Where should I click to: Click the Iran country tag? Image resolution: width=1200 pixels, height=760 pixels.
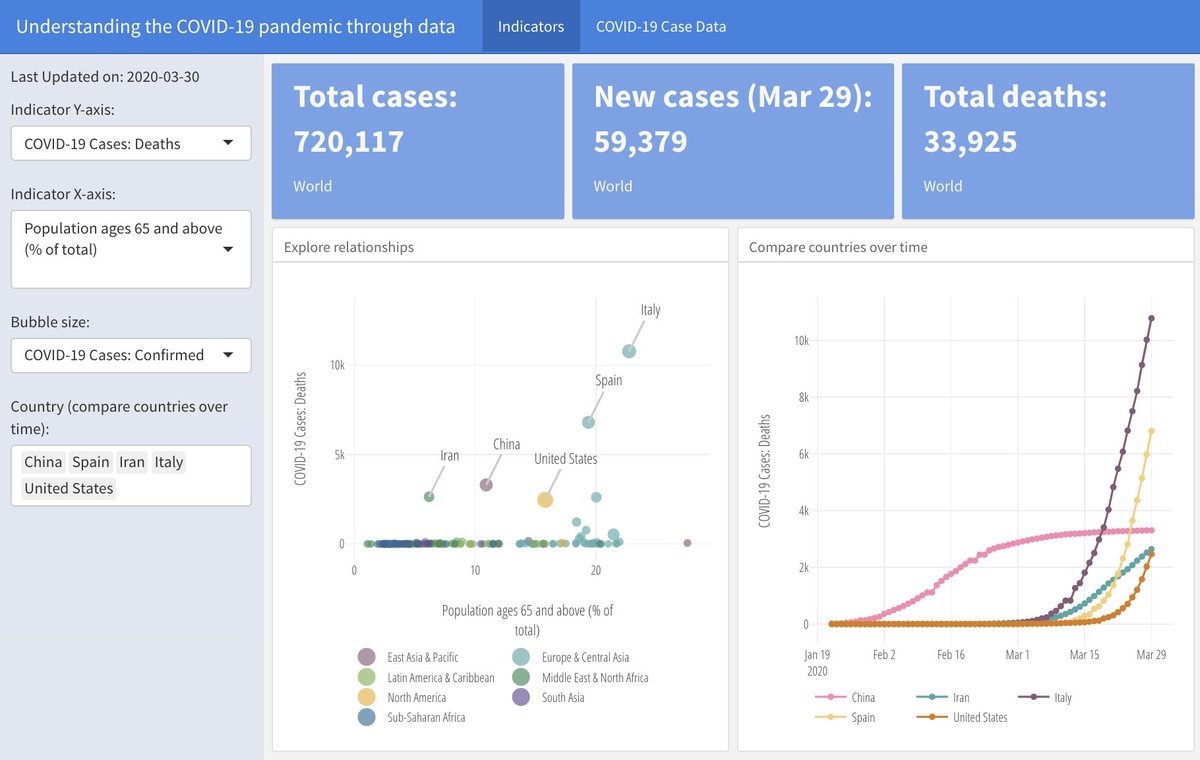(132, 462)
